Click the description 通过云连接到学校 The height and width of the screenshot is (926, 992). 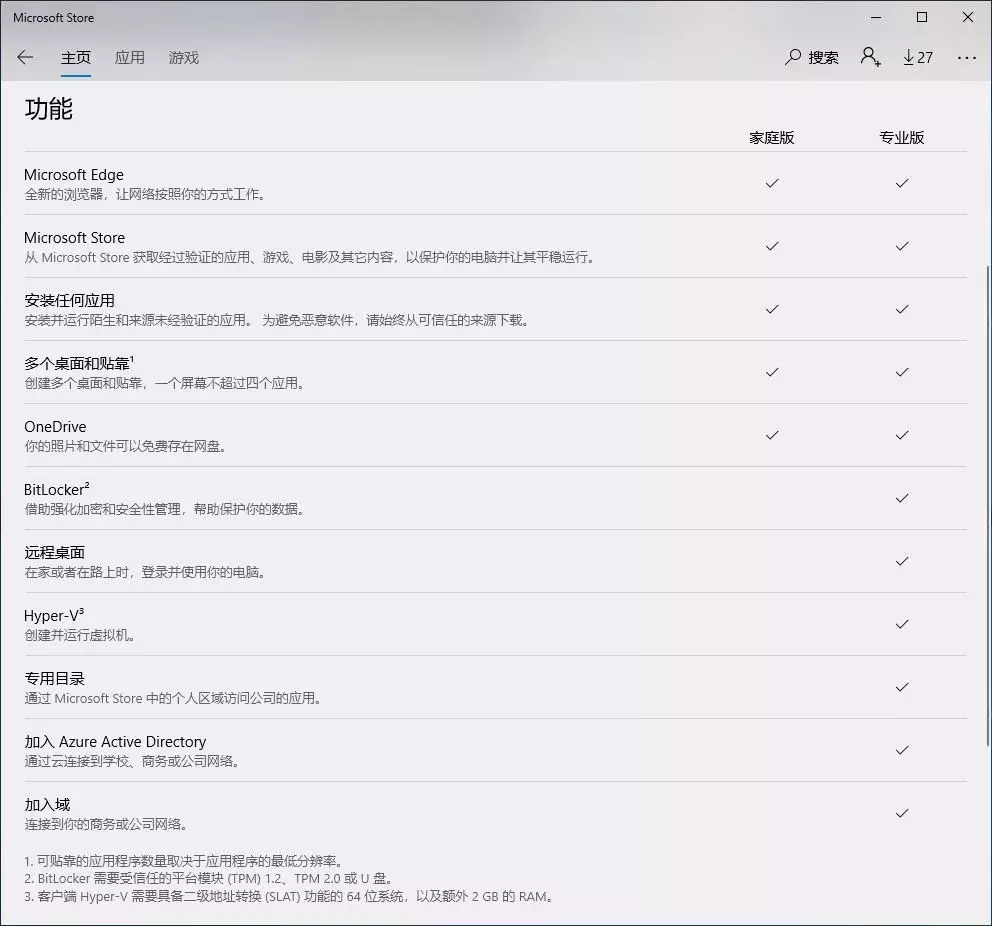point(132,761)
